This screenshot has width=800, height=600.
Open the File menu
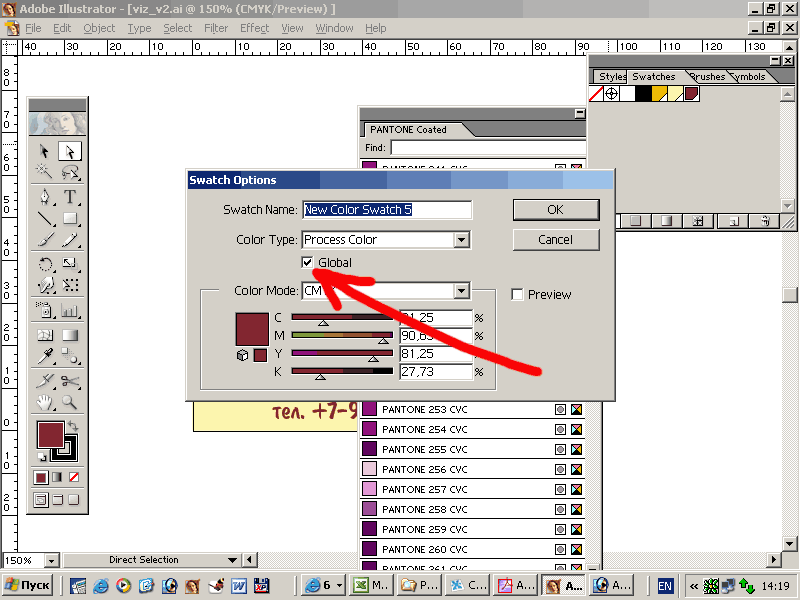coord(33,28)
